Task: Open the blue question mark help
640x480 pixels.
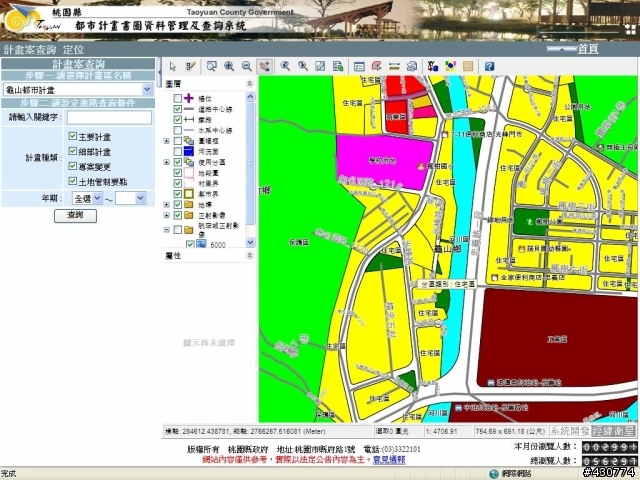Action: 489,66
